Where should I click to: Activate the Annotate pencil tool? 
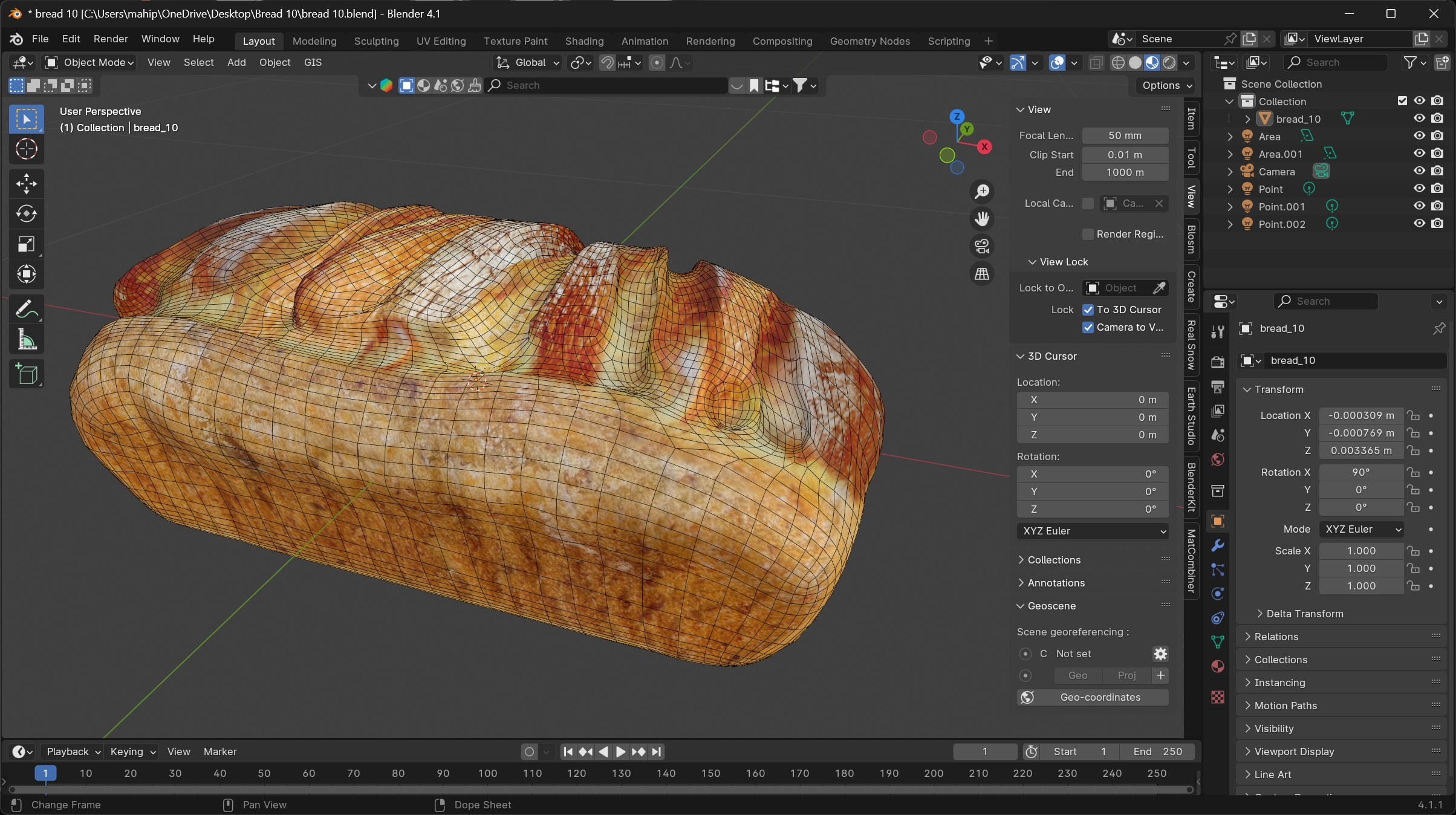coord(26,310)
